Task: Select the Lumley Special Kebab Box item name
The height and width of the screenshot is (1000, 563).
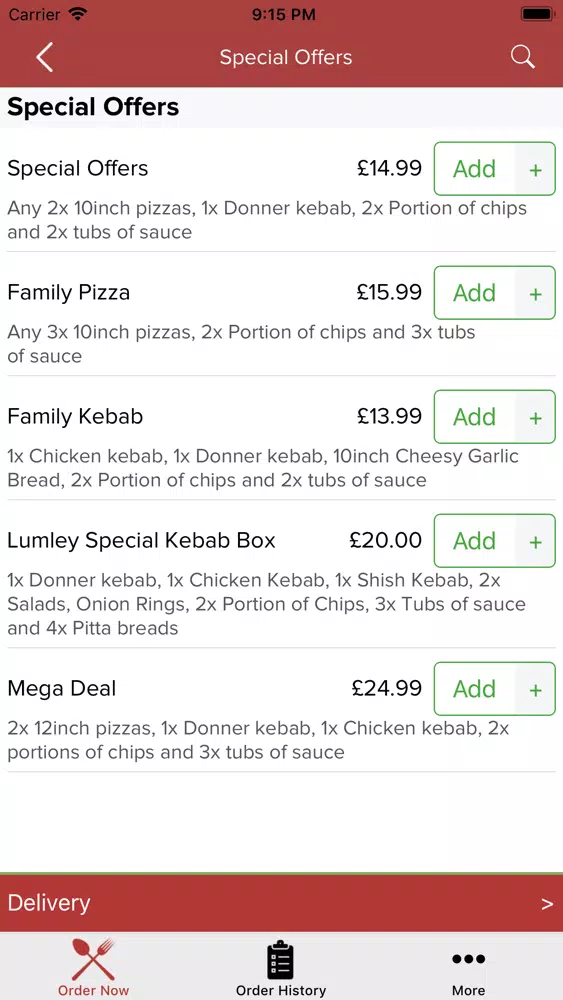Action: pos(141,541)
